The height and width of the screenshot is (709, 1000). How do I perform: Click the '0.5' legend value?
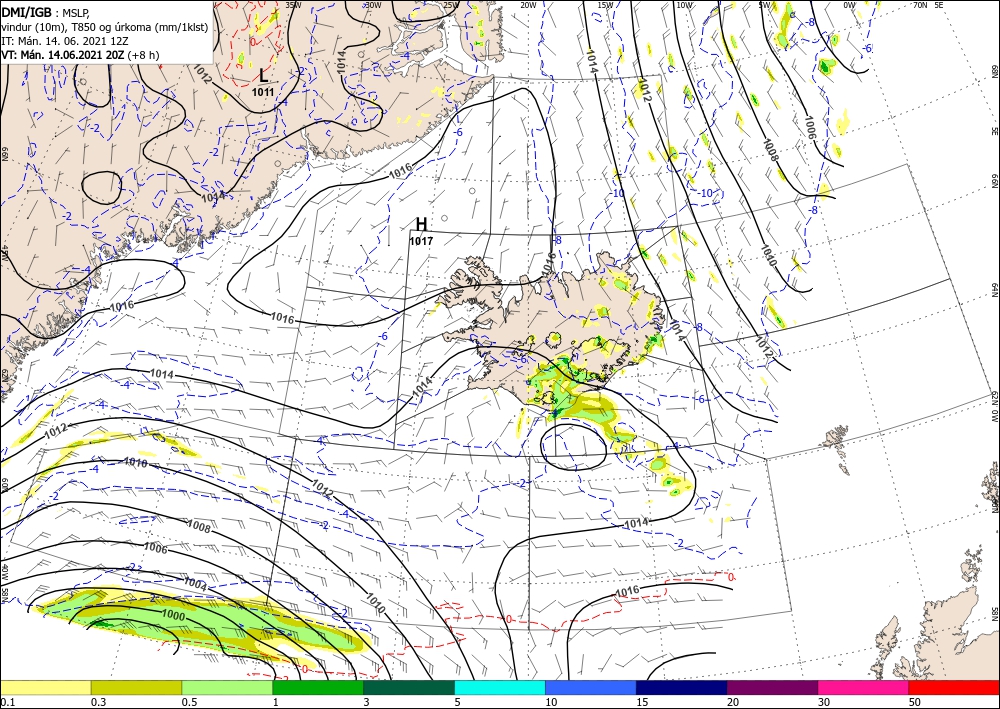(x=189, y=702)
